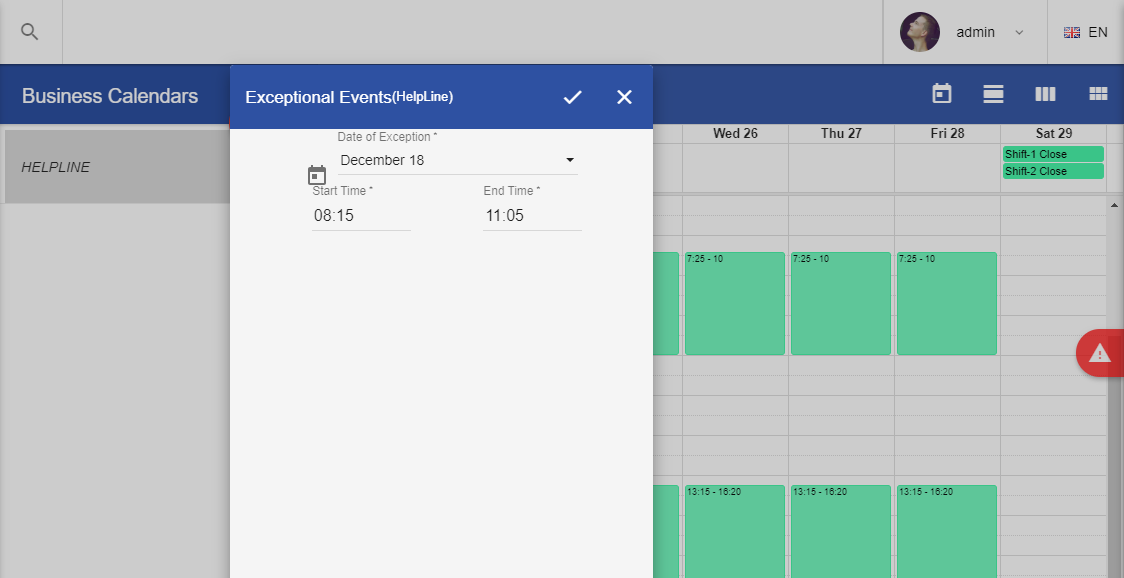Click the admin user avatar

click(919, 32)
